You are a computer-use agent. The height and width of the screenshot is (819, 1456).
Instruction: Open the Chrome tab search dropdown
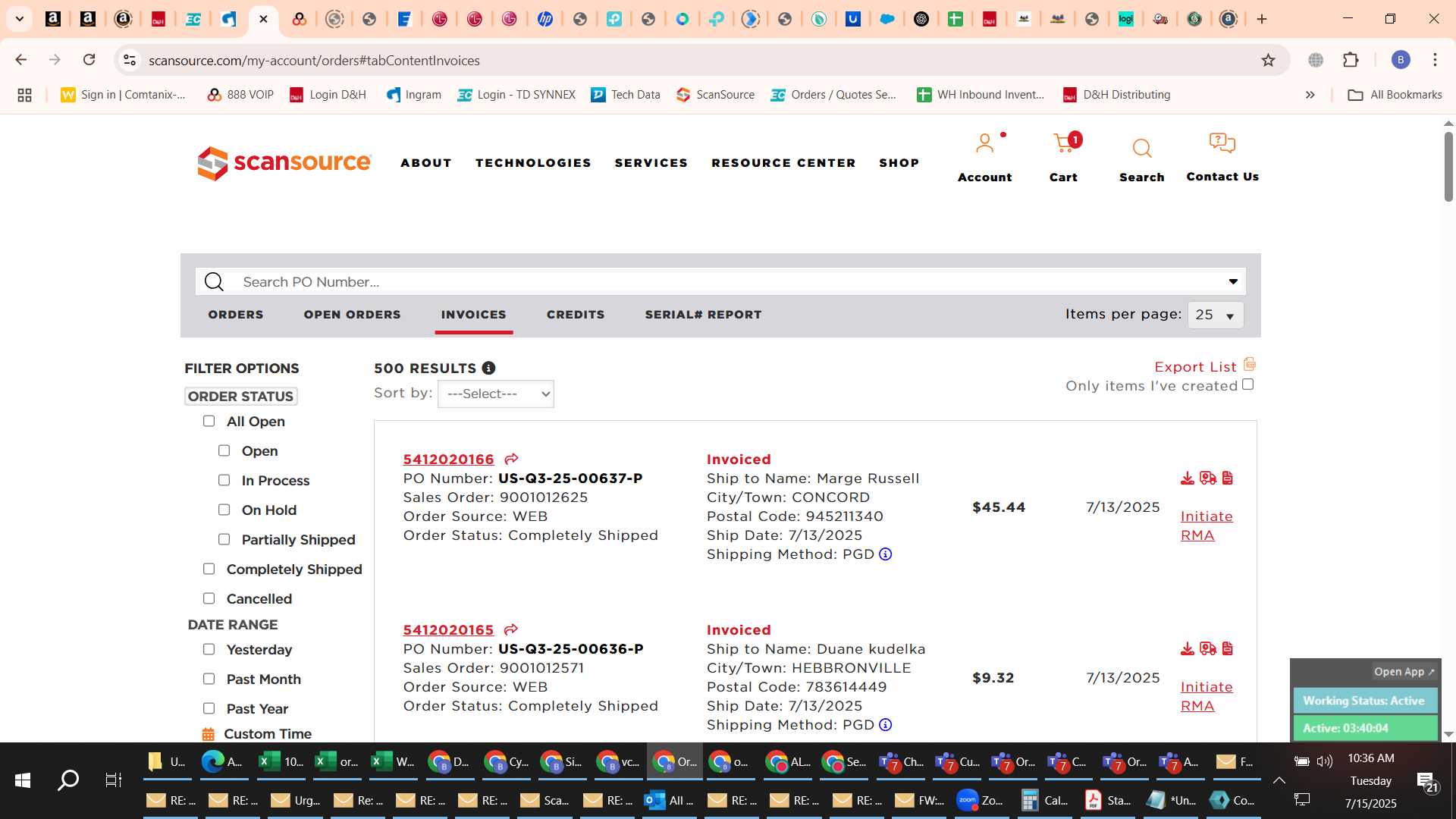point(20,19)
